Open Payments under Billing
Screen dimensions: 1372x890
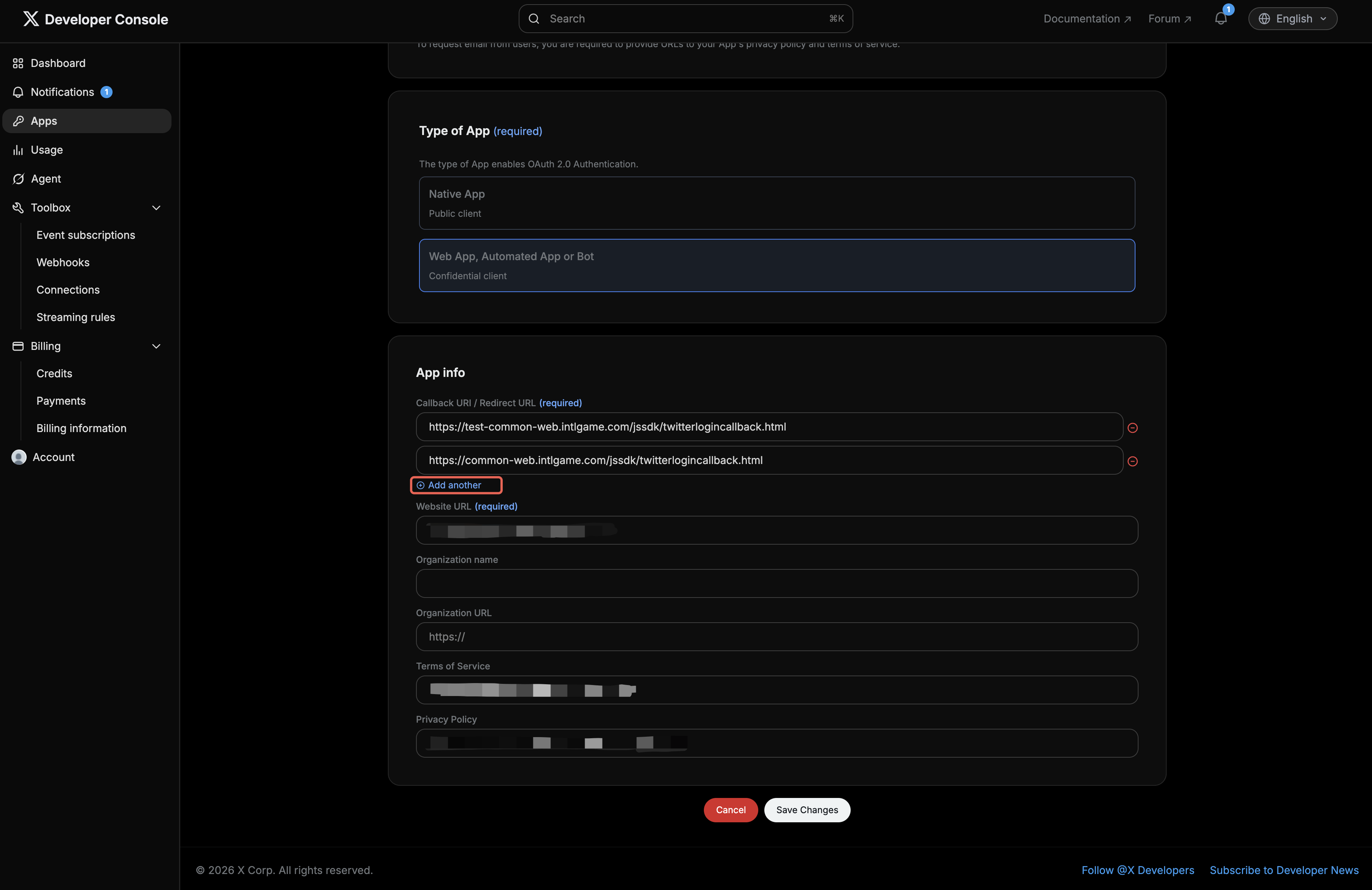point(61,400)
